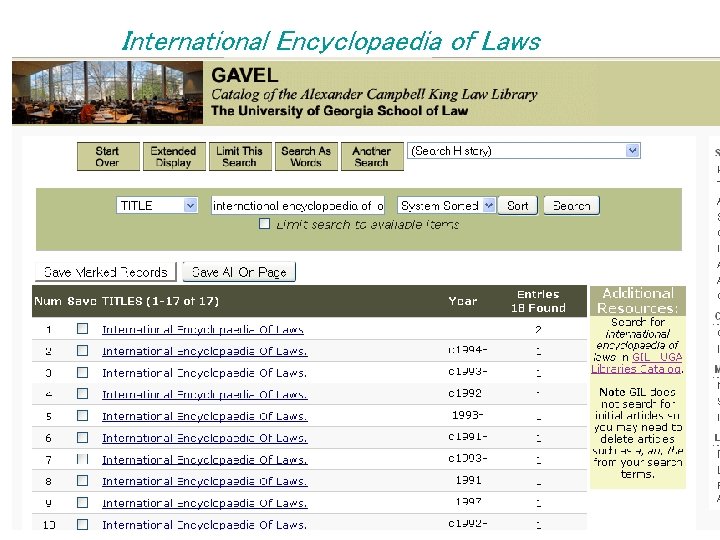
Task: Click the Search button
Action: click(571, 206)
